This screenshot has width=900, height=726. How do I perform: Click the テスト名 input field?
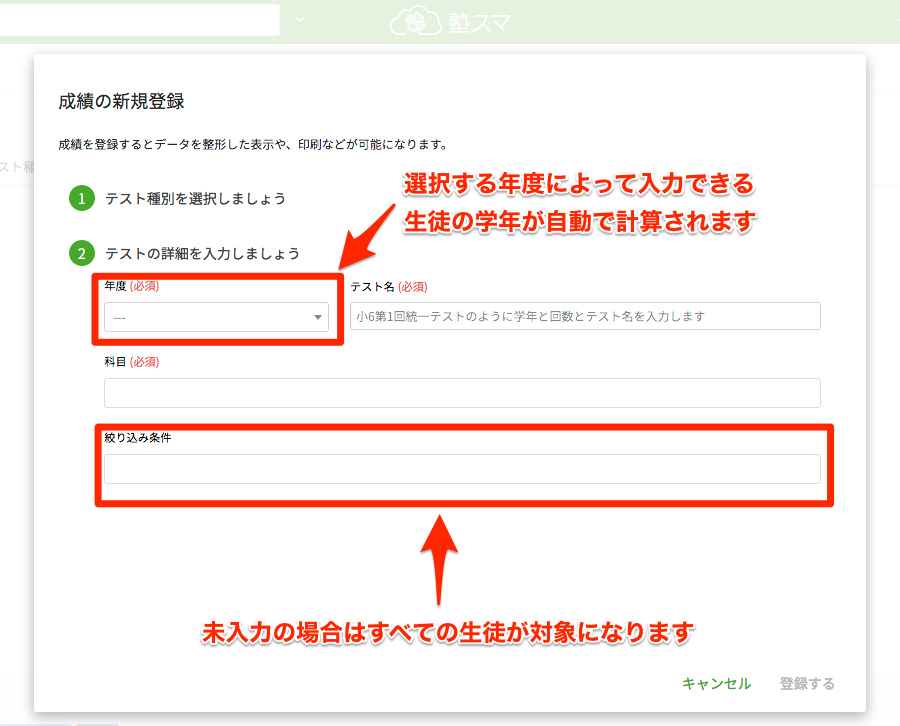tap(585, 316)
